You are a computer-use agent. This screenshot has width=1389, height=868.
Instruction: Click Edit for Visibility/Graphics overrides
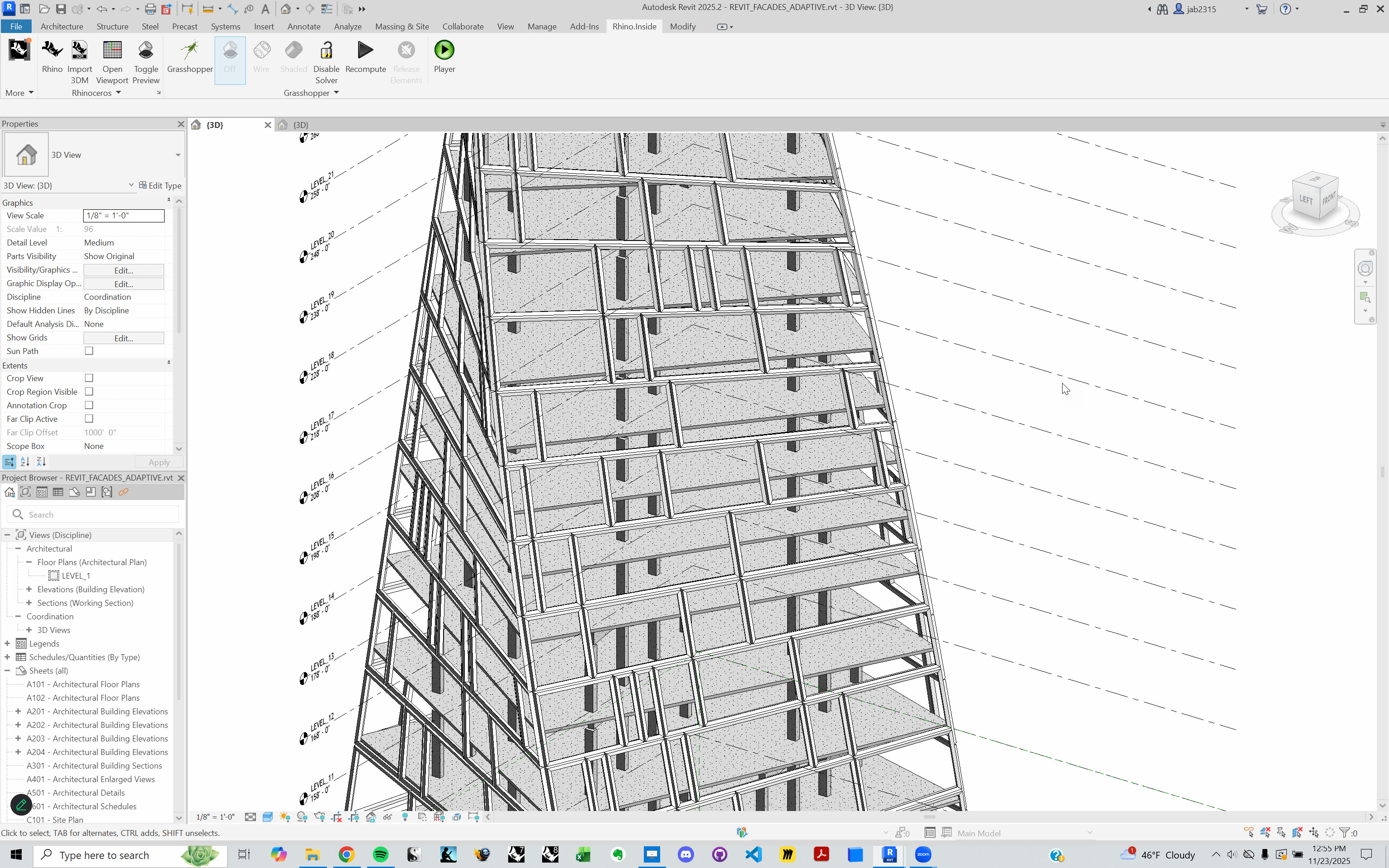point(123,270)
